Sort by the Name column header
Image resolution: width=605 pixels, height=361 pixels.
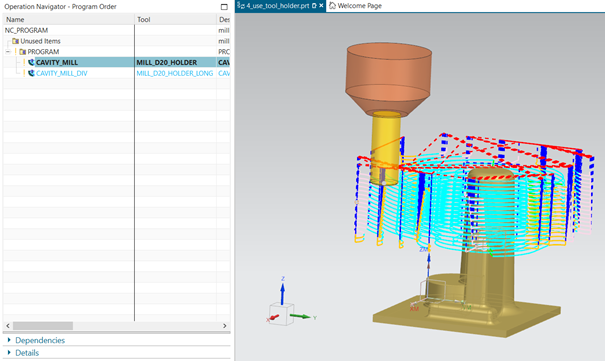[x=69, y=19]
